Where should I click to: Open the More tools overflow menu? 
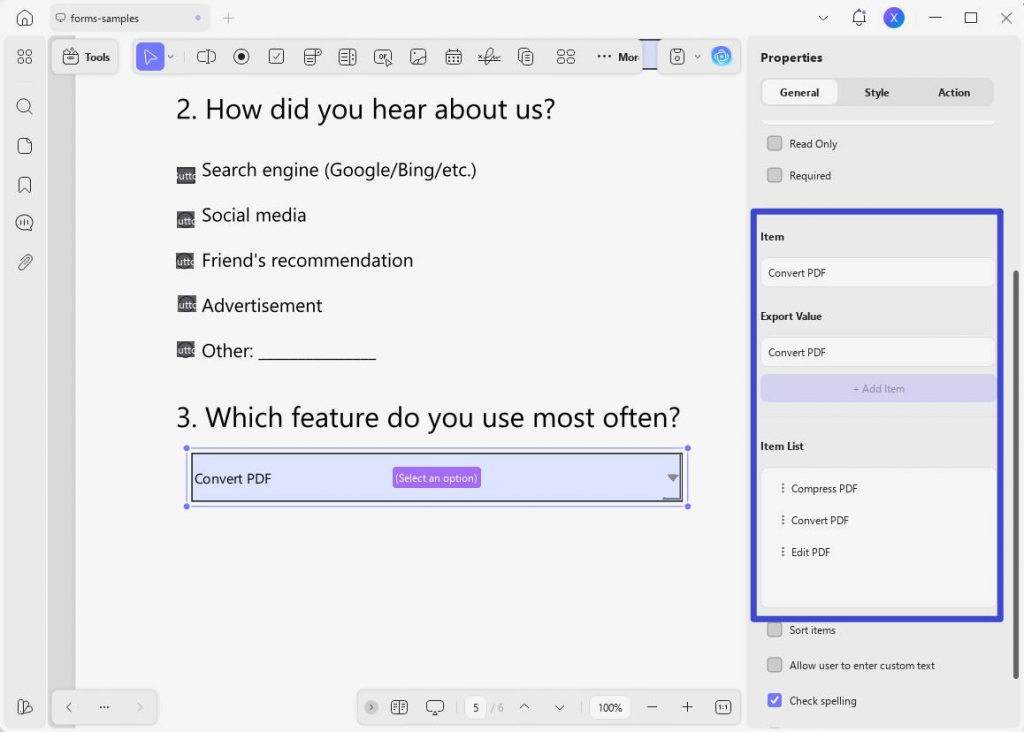617,57
